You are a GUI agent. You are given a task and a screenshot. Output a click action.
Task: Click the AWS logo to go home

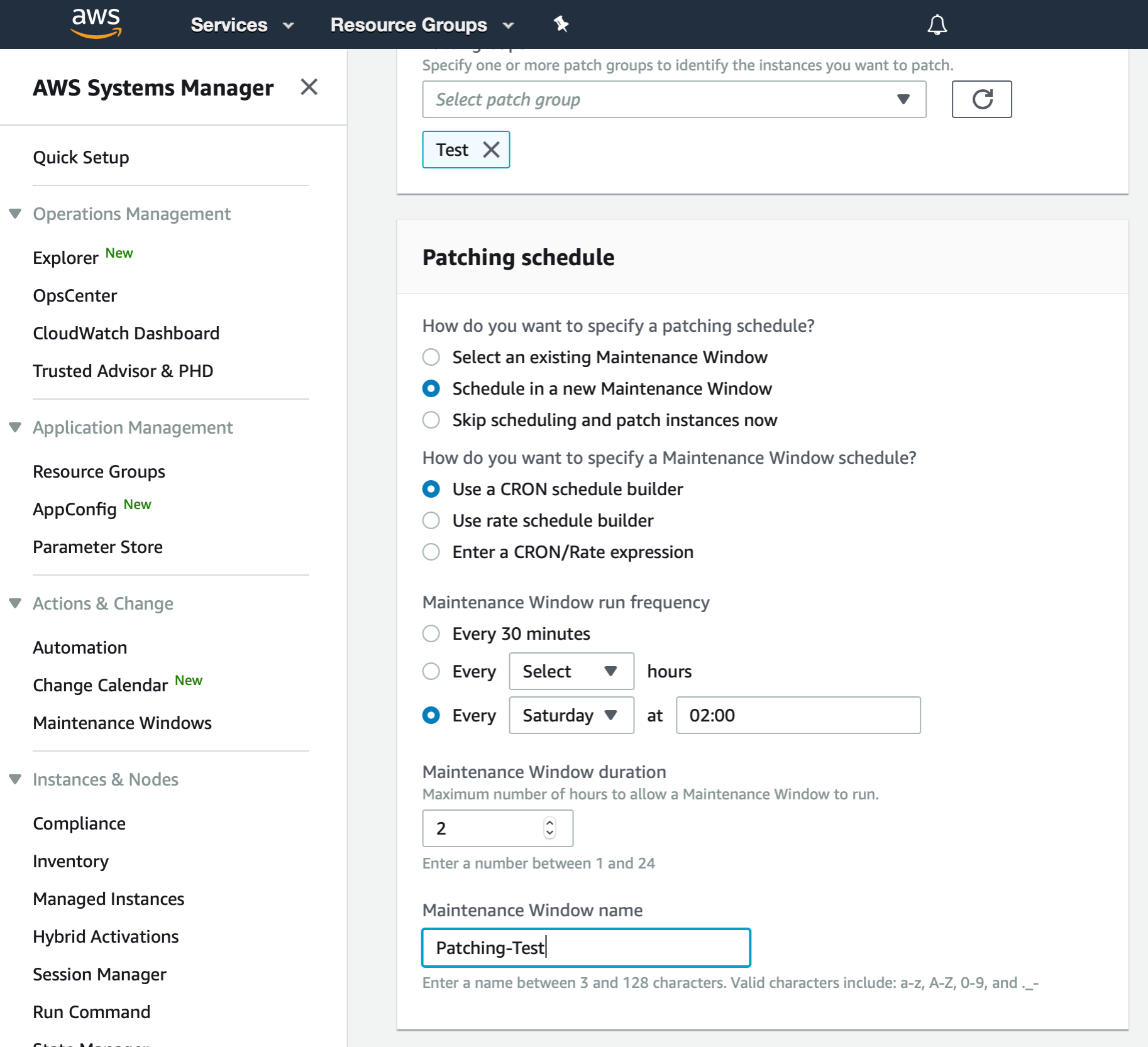coord(96,24)
